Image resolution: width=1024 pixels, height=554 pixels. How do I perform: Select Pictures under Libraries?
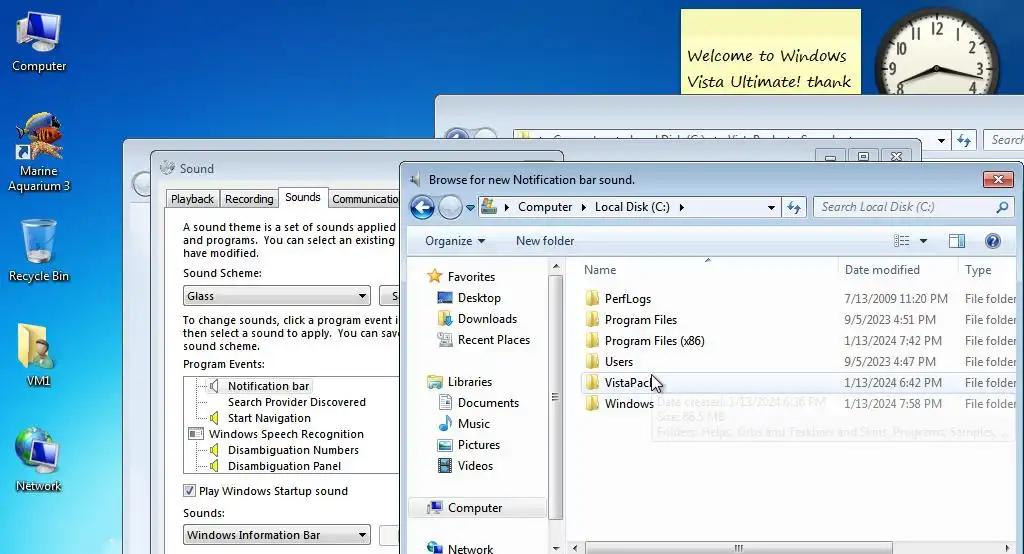(x=469, y=445)
